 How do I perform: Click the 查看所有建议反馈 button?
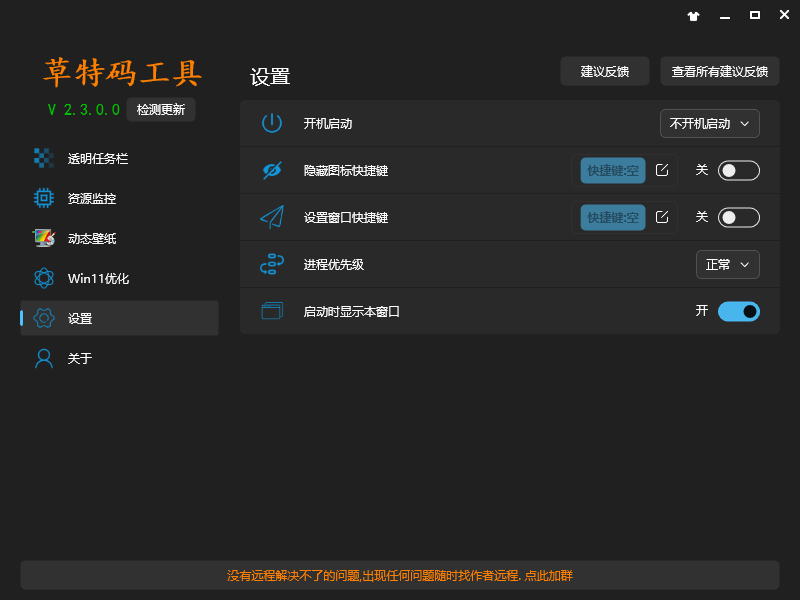click(x=719, y=71)
